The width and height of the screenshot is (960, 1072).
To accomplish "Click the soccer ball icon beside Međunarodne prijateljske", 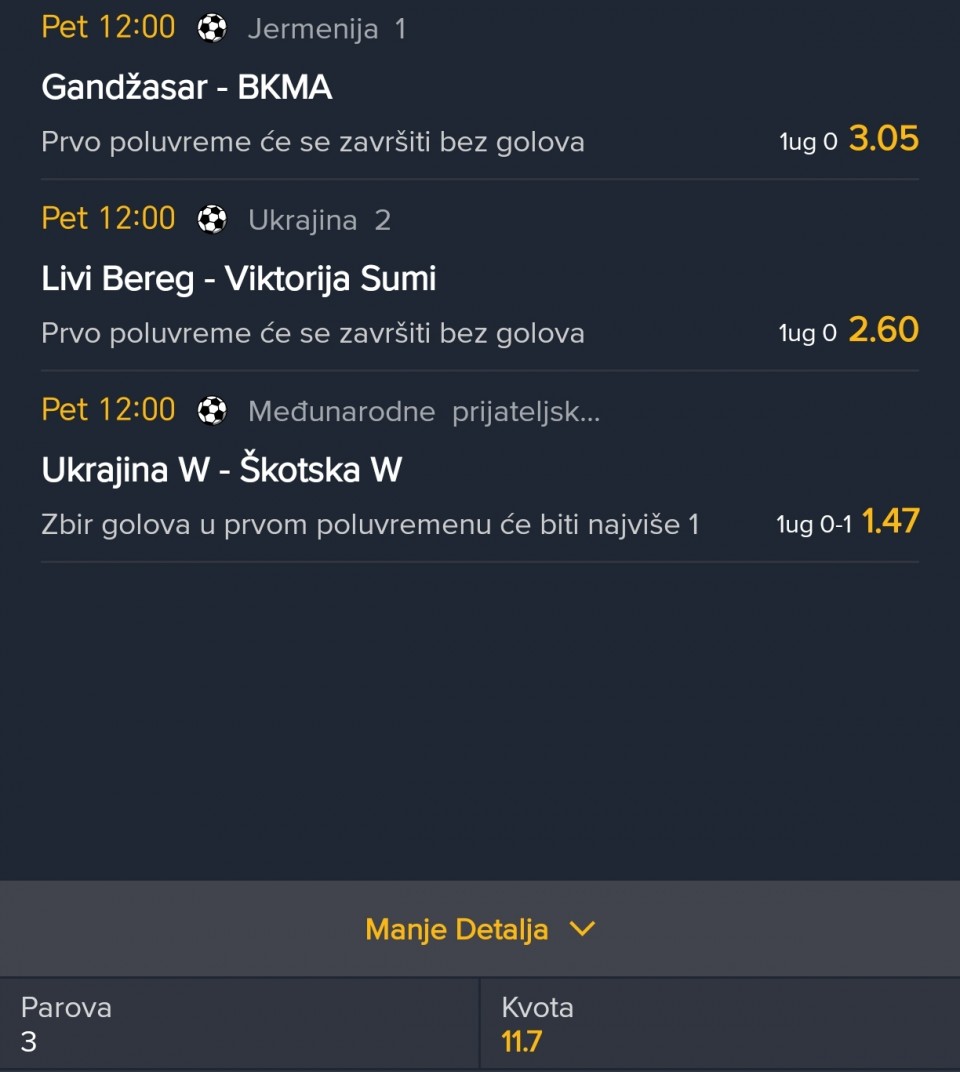I will (212, 410).
